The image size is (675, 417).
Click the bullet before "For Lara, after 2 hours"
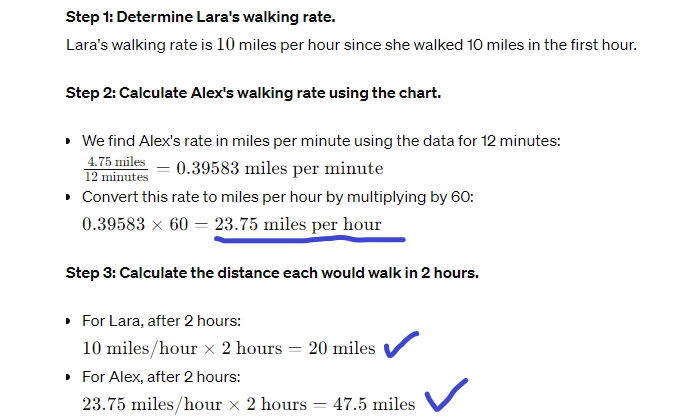pyautogui.click(x=68, y=322)
